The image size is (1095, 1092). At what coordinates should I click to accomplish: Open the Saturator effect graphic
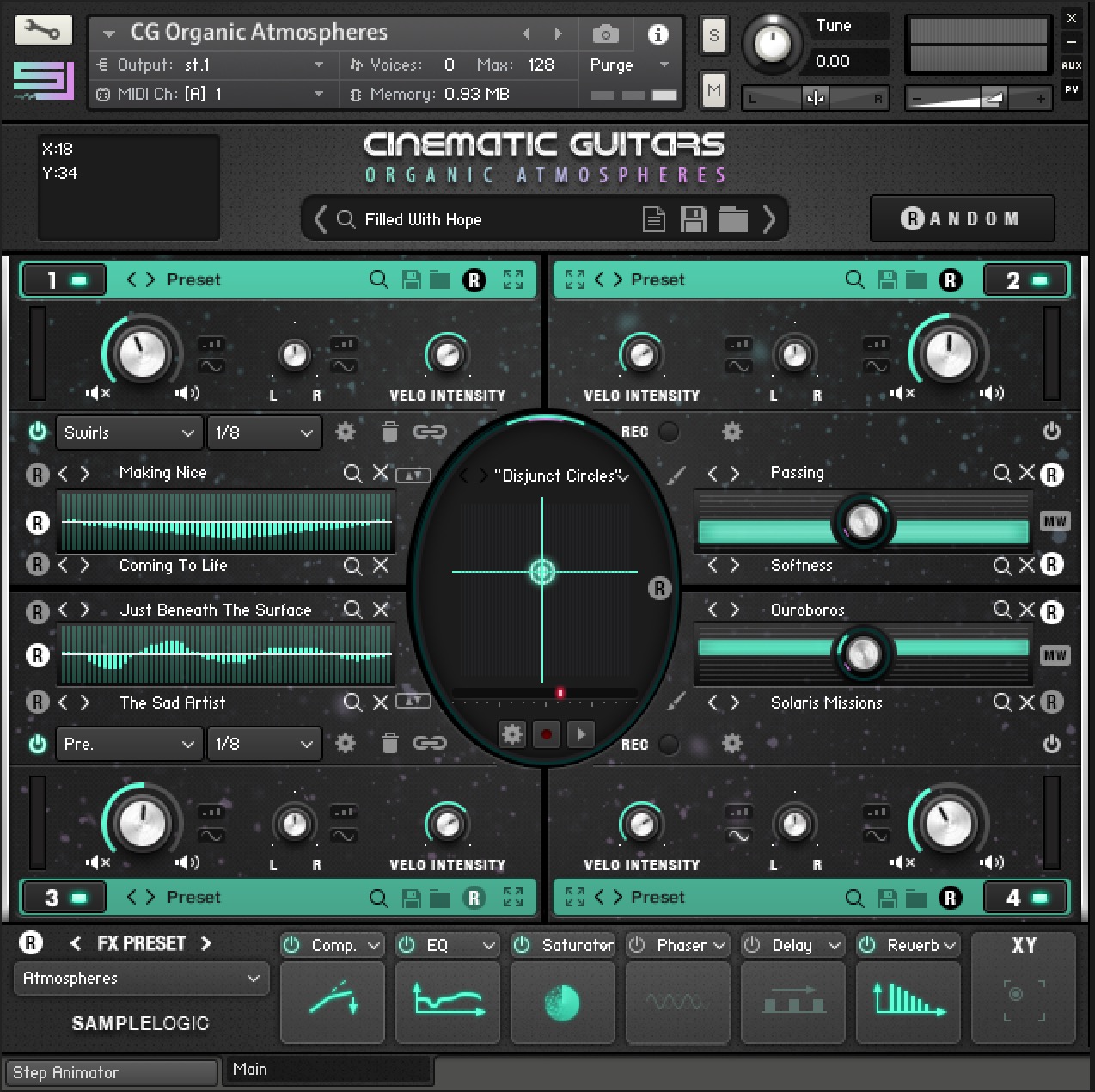563,1002
